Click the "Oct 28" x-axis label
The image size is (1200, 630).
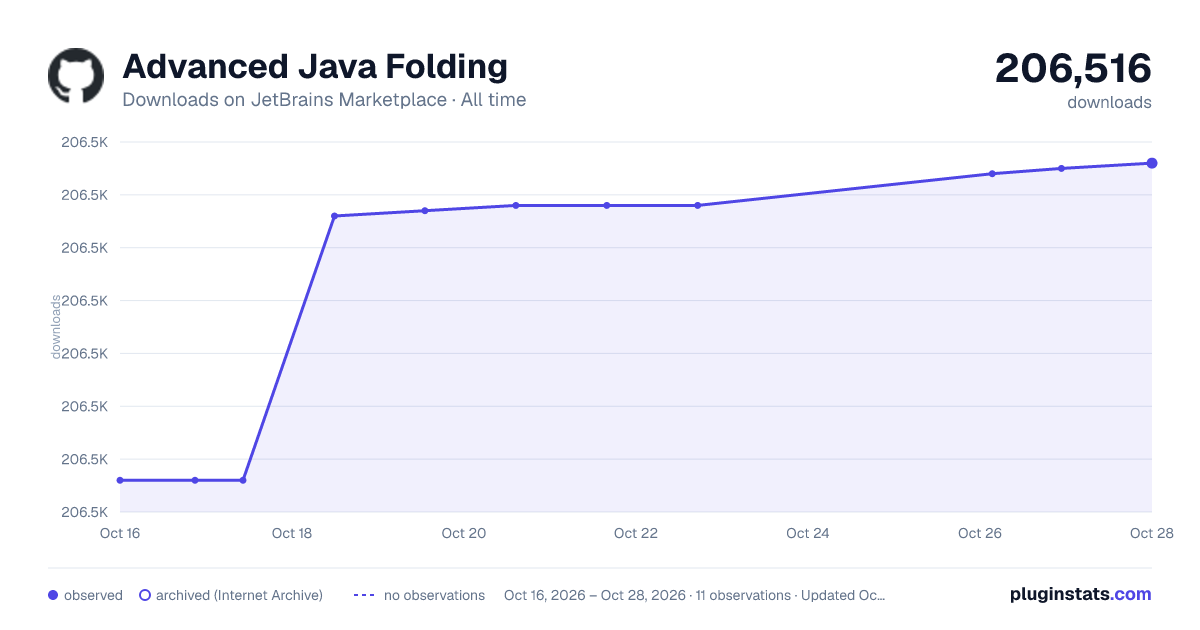(x=1150, y=533)
